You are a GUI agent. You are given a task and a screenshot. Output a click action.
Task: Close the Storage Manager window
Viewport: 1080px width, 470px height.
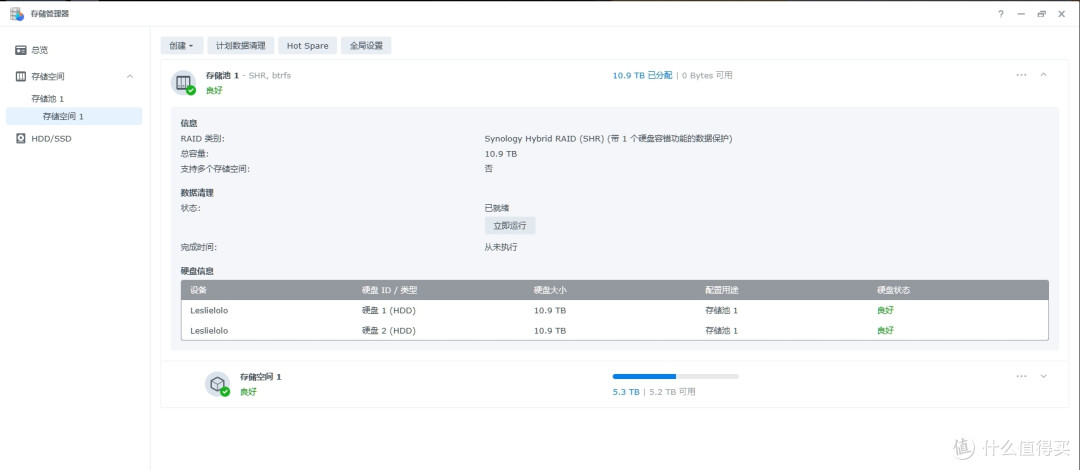pos(1061,14)
